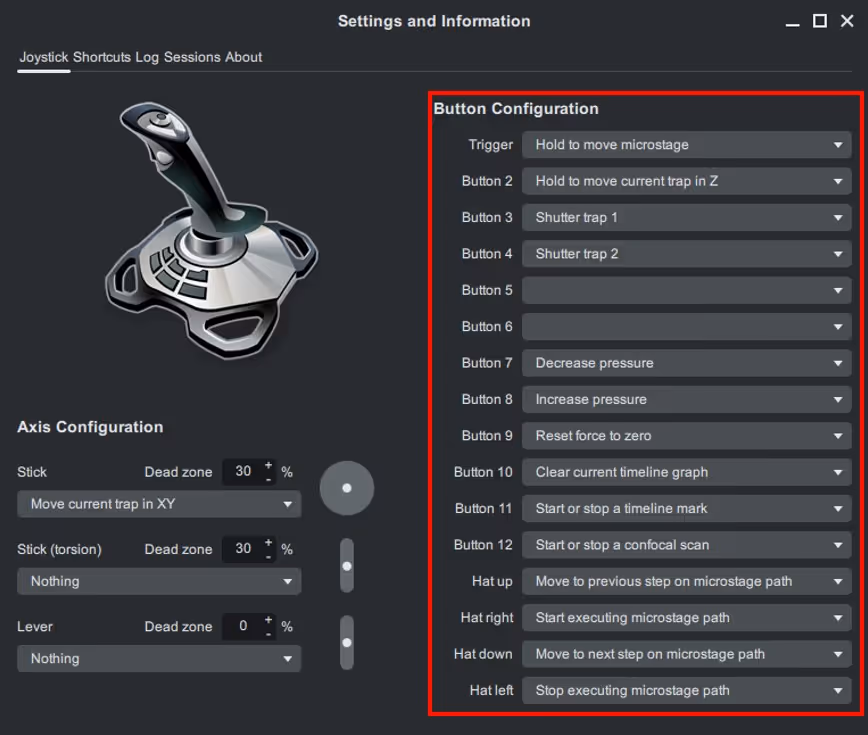Image resolution: width=868 pixels, height=735 pixels.
Task: Click the Lever label
Action: click(x=35, y=627)
